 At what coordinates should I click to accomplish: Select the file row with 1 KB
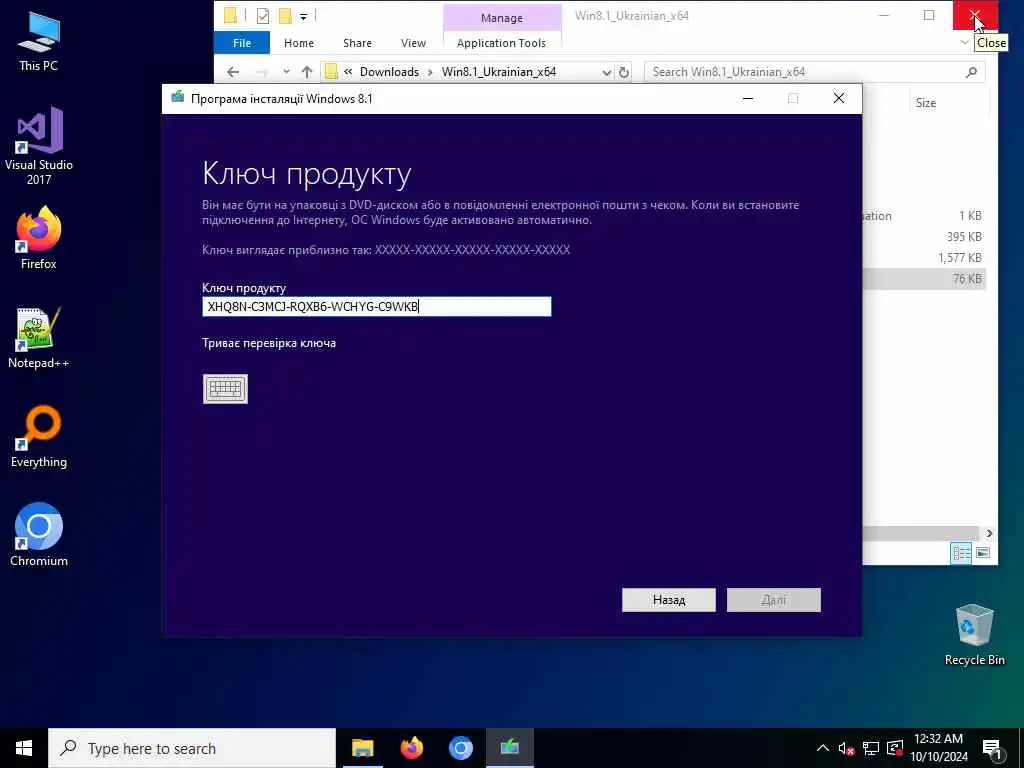point(924,216)
